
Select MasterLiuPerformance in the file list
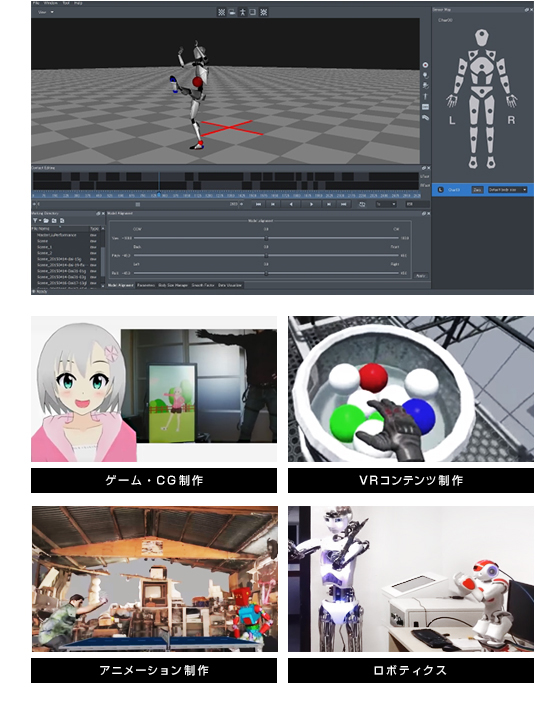coord(57,235)
